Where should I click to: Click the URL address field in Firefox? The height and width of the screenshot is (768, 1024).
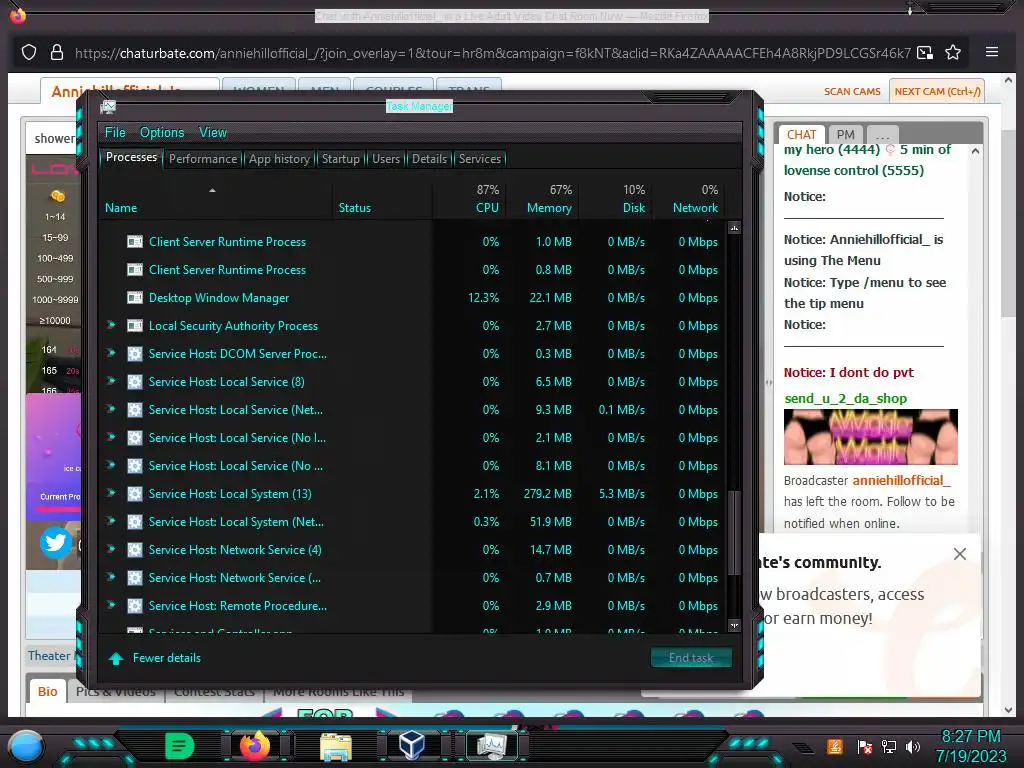[x=492, y=53]
